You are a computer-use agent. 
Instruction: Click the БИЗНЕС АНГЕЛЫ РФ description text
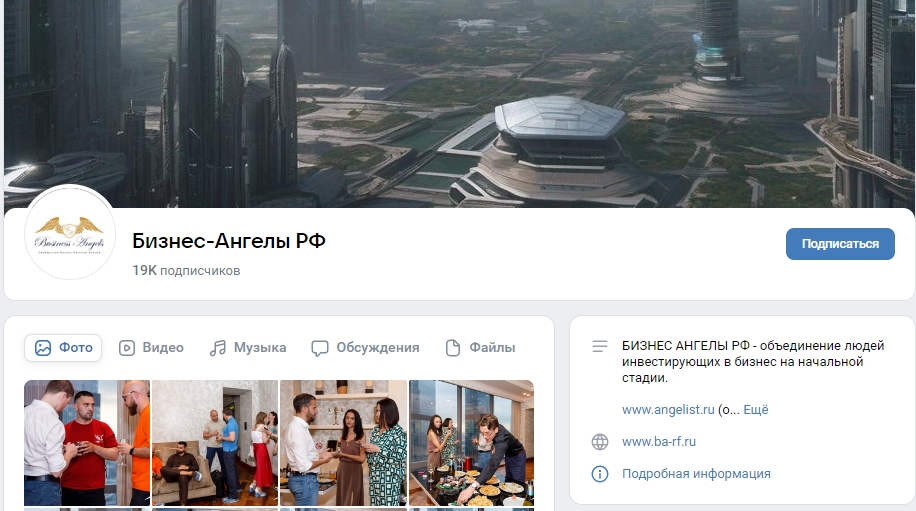tap(753, 361)
